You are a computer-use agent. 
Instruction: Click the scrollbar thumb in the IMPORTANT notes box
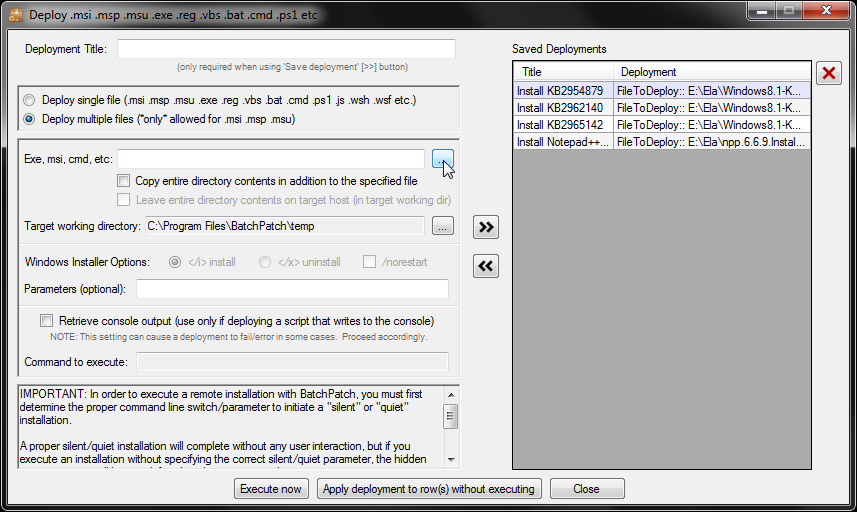450,417
